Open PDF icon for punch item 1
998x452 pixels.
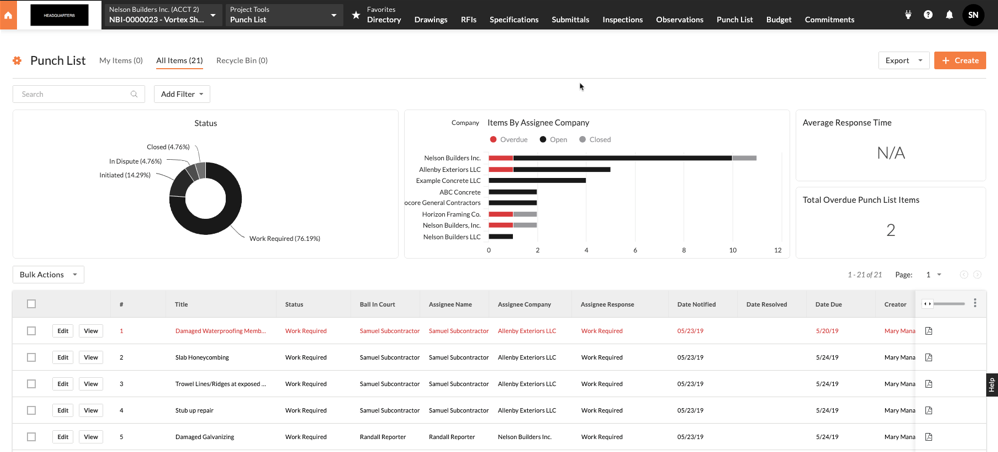click(928, 331)
